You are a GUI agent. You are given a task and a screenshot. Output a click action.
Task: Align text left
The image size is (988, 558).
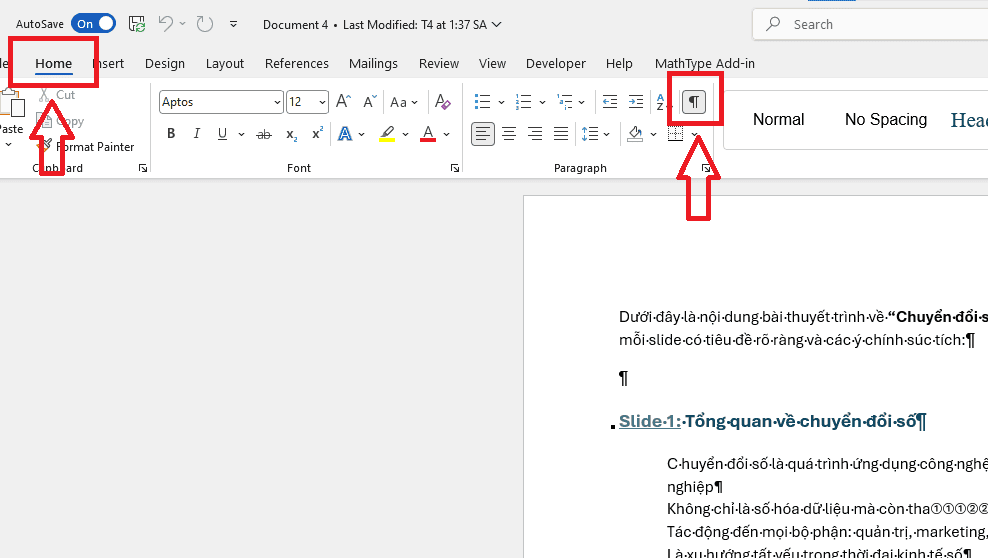(483, 134)
